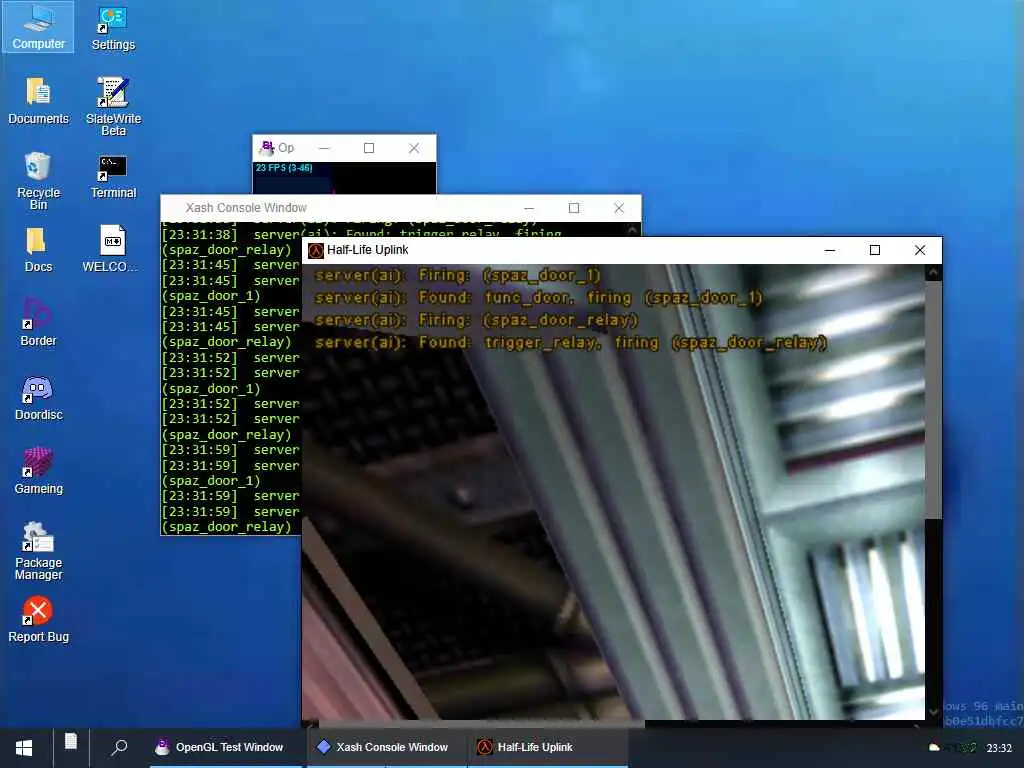Click scroll-up arrow in Half-Life Uplink
This screenshot has height=768, width=1024.
[933, 272]
